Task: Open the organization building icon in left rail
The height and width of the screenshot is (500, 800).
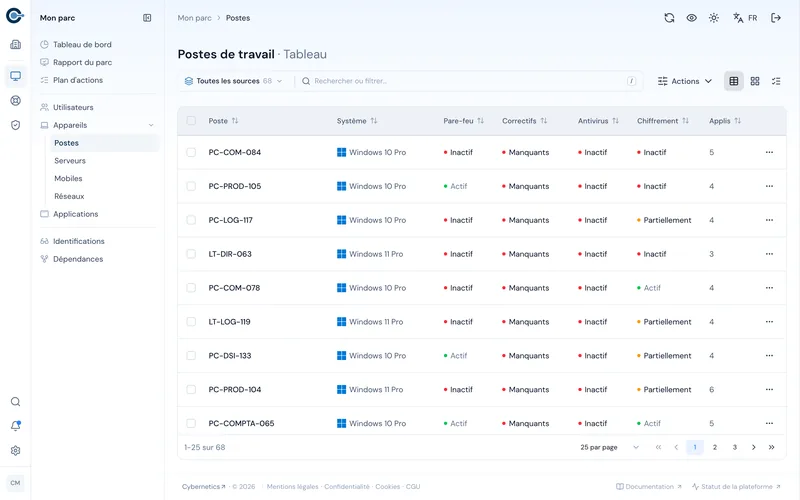Action: 15,44
